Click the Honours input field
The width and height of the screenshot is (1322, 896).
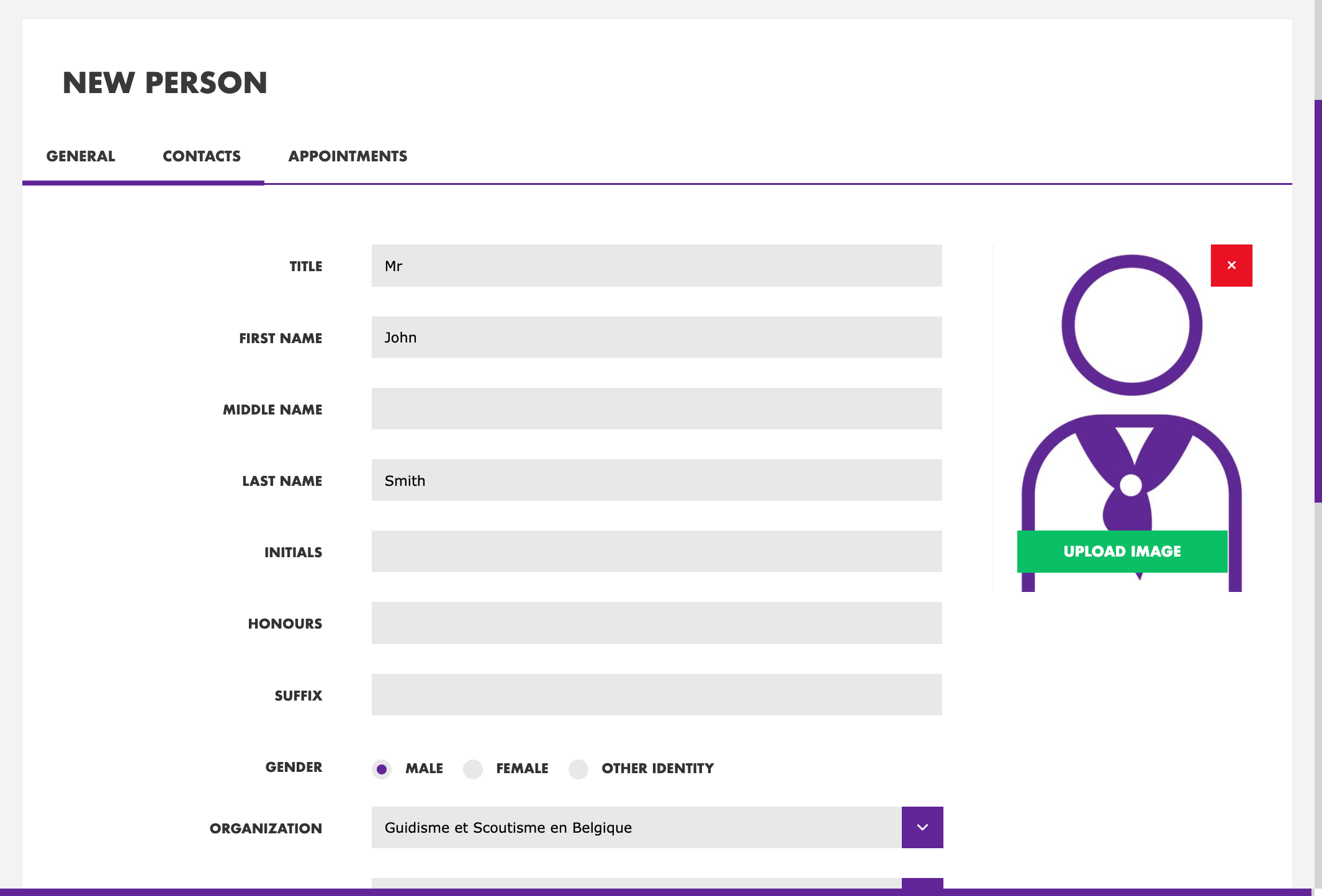(x=657, y=623)
